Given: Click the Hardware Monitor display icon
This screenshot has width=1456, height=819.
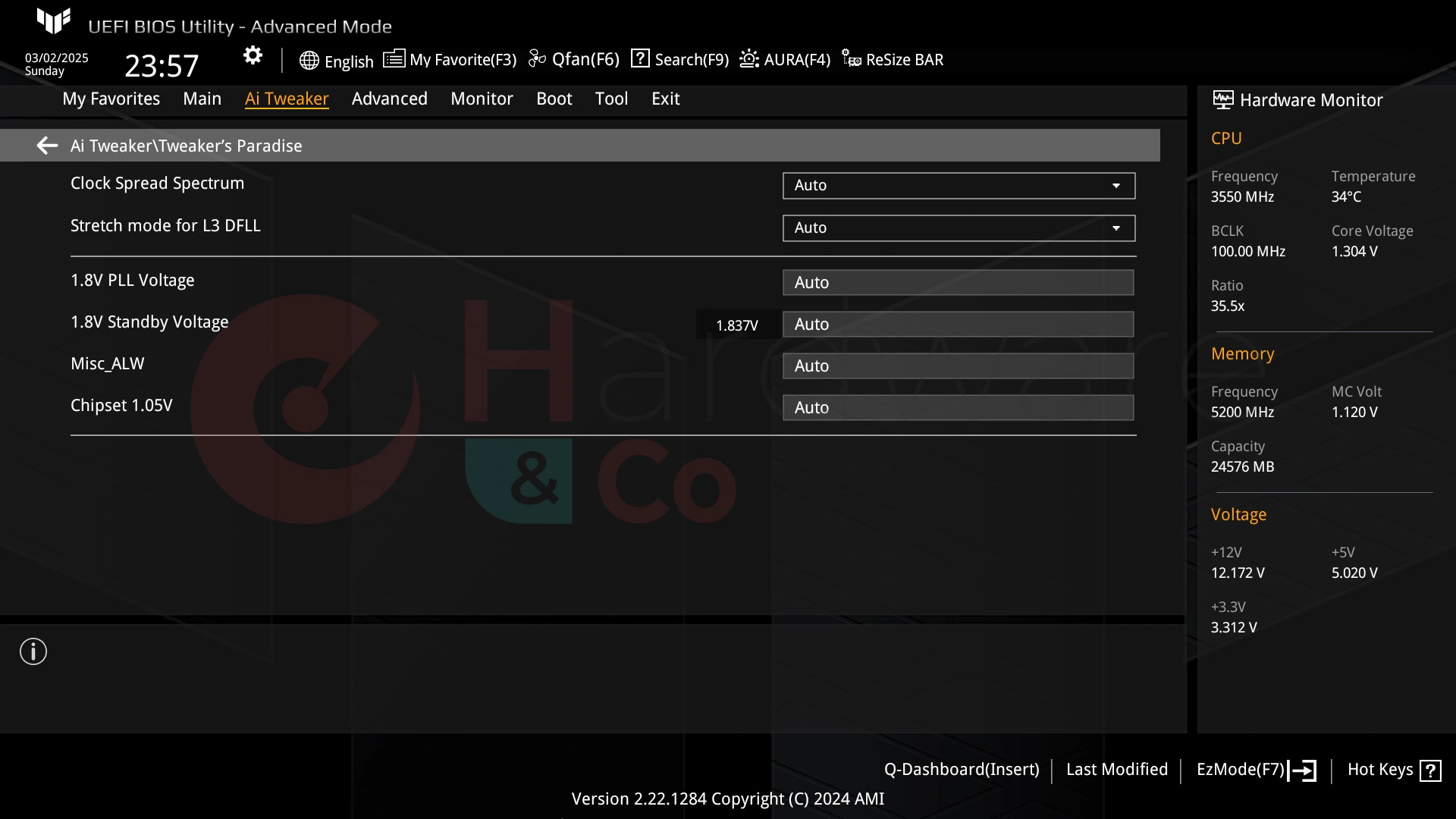Looking at the screenshot, I should point(1222,100).
